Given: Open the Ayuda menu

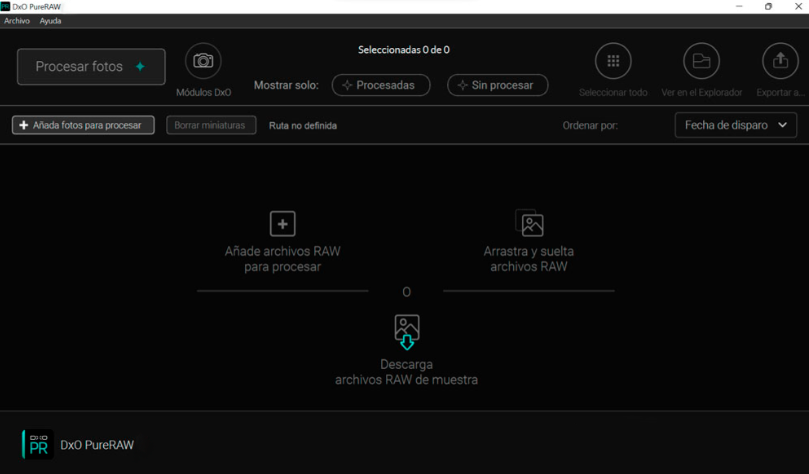Looking at the screenshot, I should 50,21.
